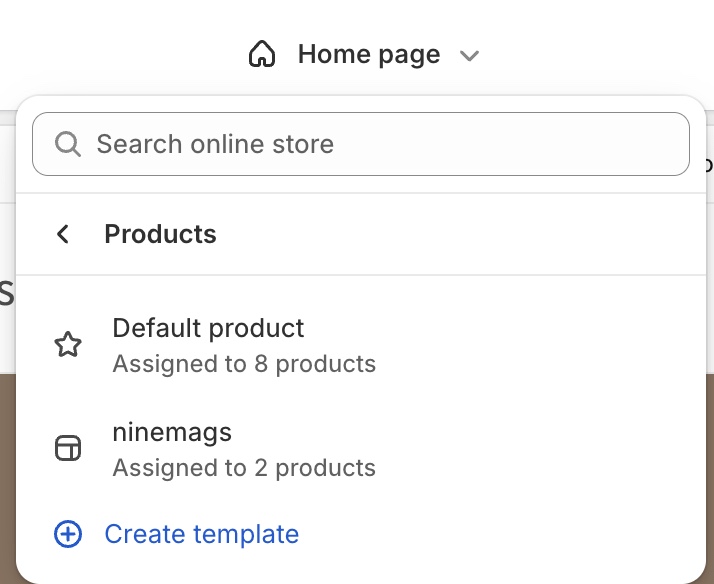The width and height of the screenshot is (714, 584).
Task: Click the brown preview area at the left edge
Action: [x=7, y=470]
